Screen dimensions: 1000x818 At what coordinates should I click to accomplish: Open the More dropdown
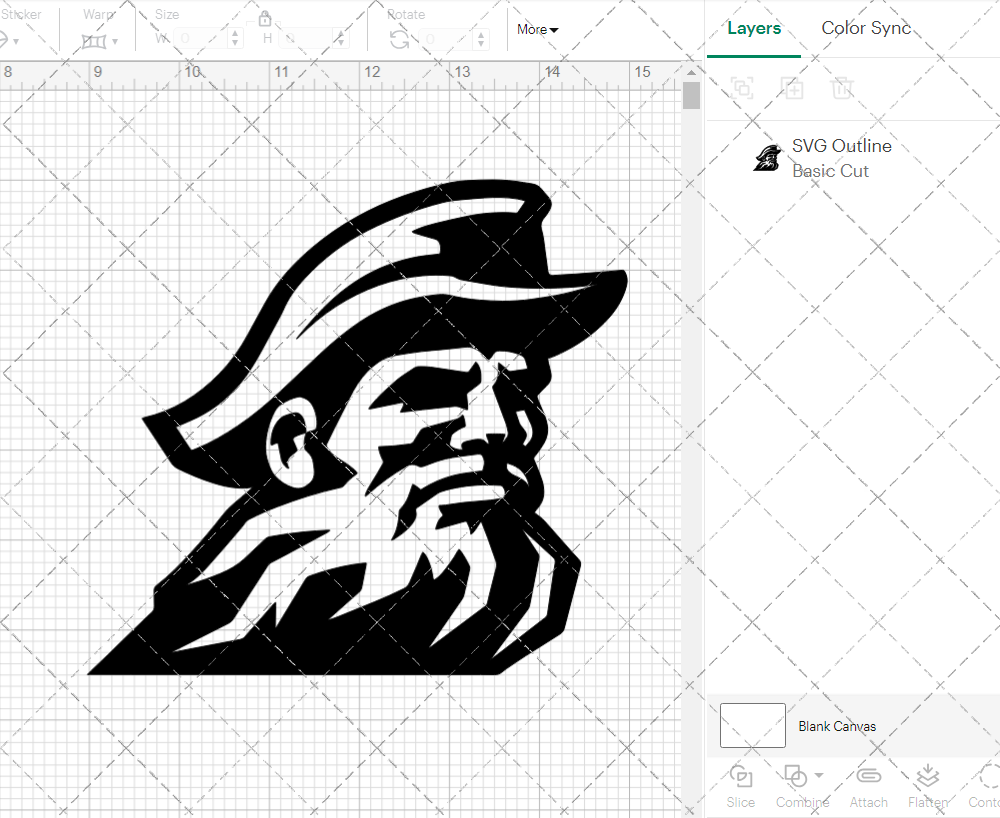(x=537, y=30)
